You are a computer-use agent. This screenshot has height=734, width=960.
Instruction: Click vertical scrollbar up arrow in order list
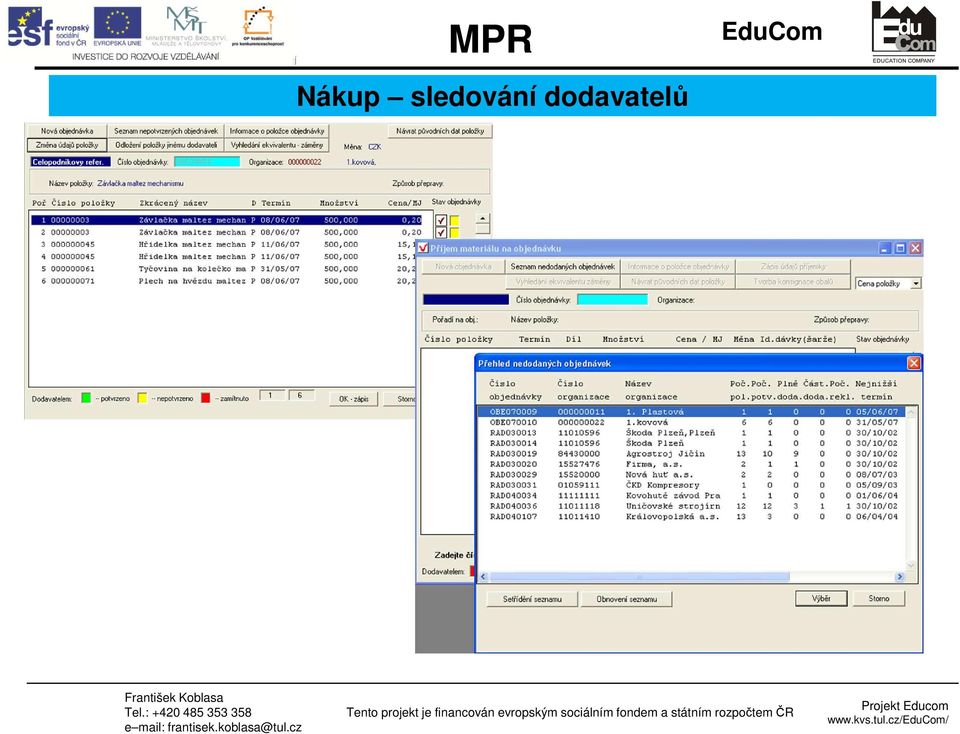pos(912,412)
